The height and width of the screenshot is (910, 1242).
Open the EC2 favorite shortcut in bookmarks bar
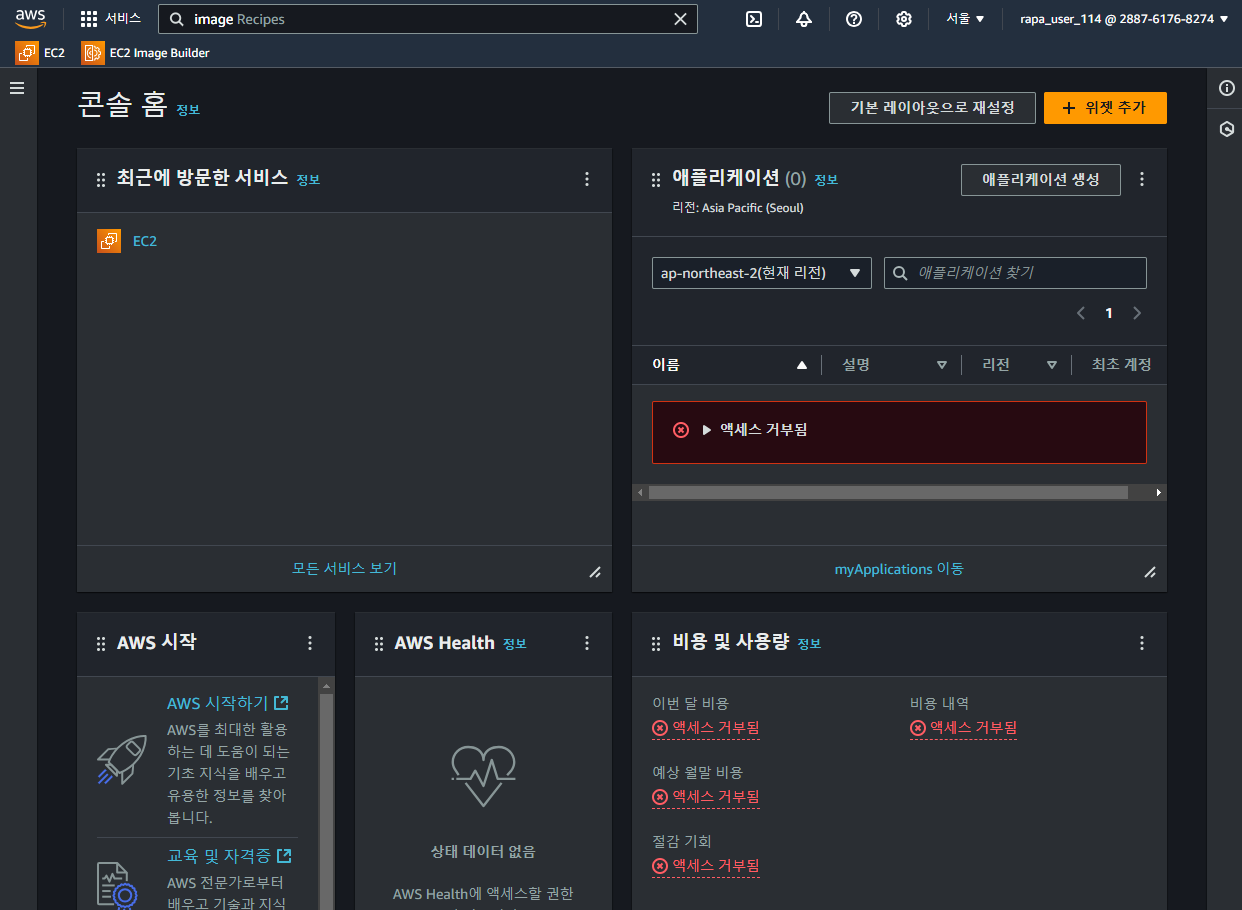(x=41, y=53)
